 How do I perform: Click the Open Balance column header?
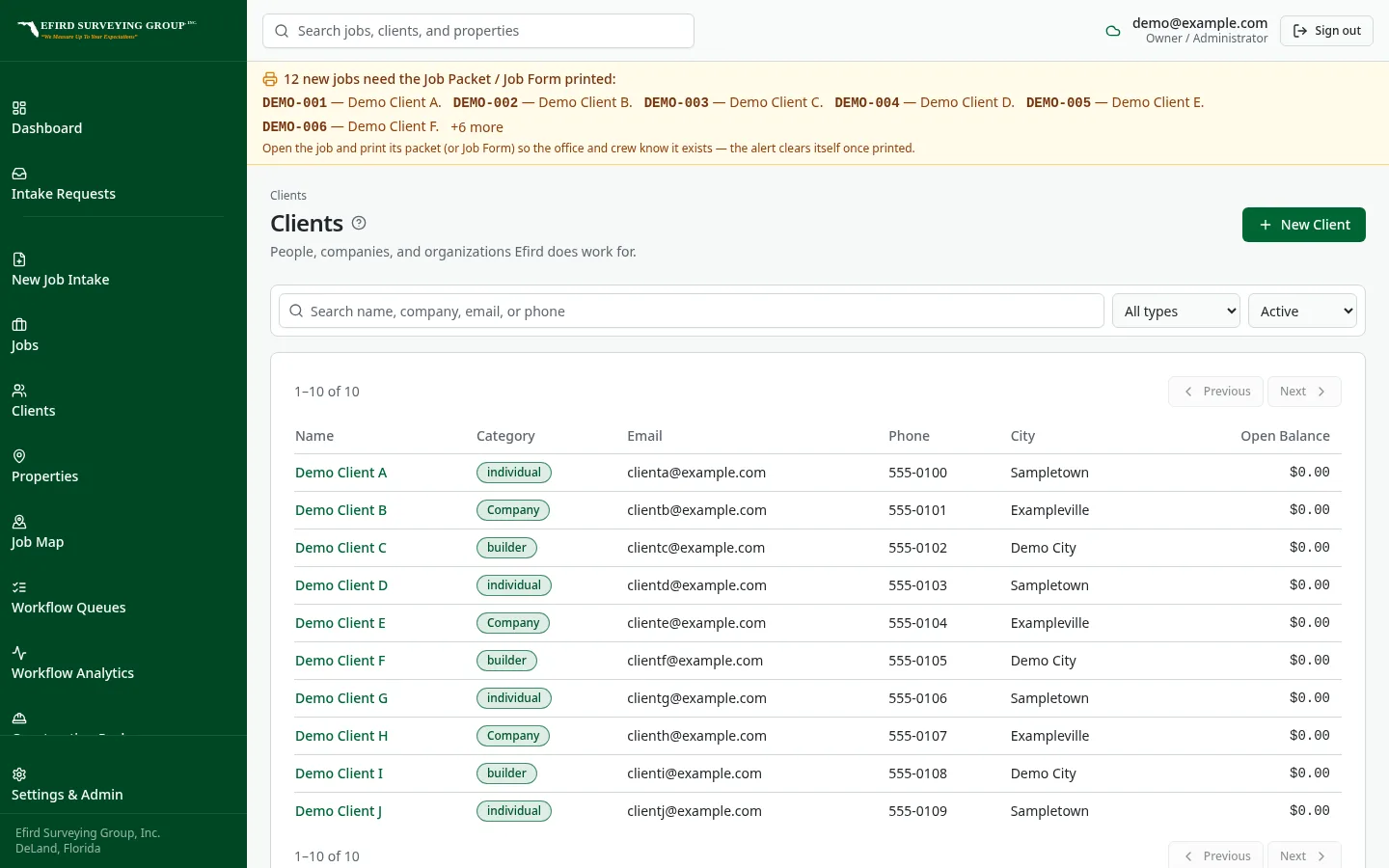pyautogui.click(x=1285, y=436)
